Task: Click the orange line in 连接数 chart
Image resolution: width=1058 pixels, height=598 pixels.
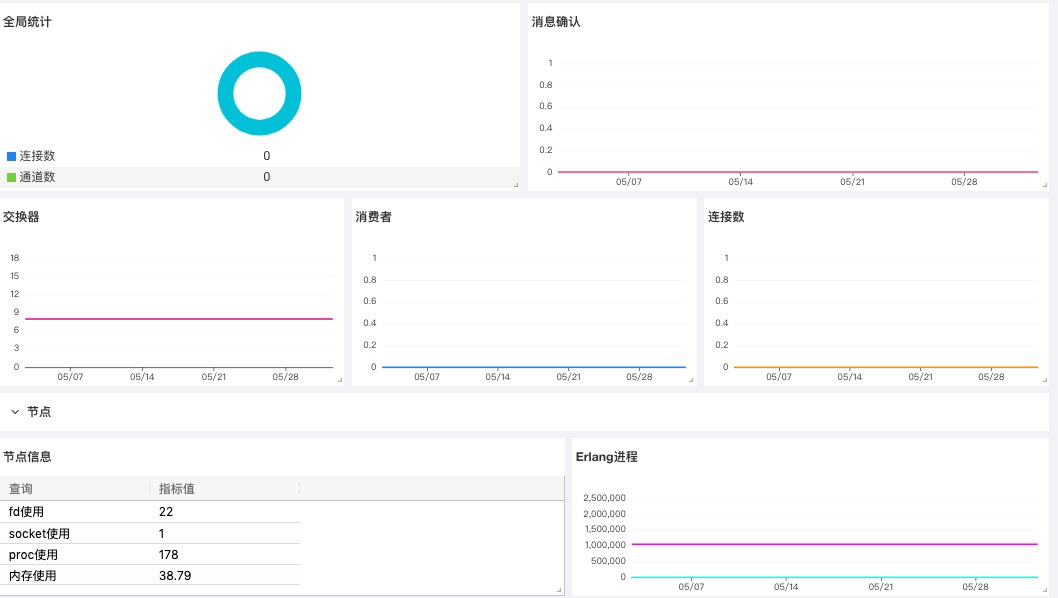Action: (886, 367)
